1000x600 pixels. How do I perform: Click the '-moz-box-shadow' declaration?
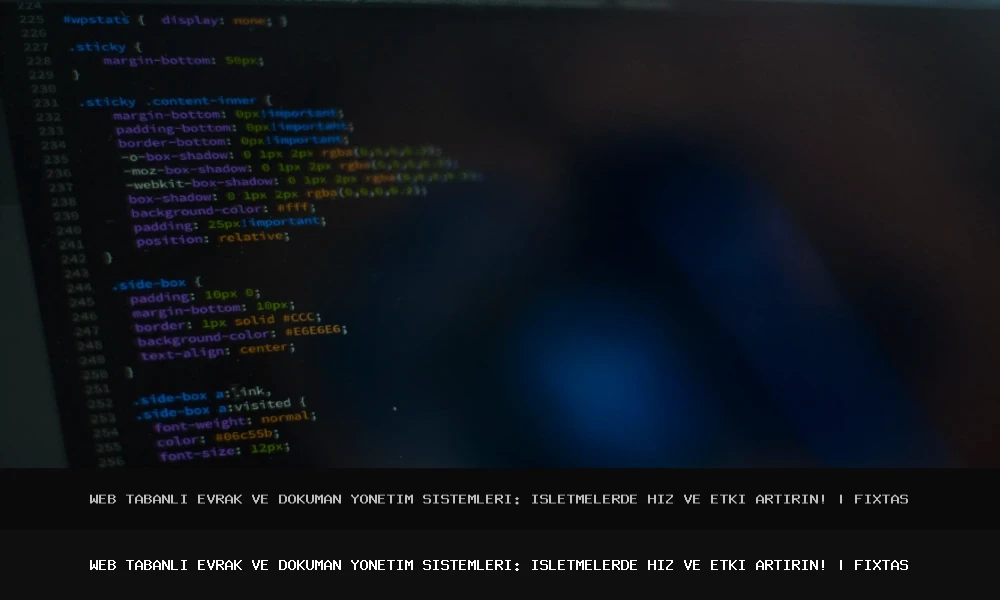point(291,167)
